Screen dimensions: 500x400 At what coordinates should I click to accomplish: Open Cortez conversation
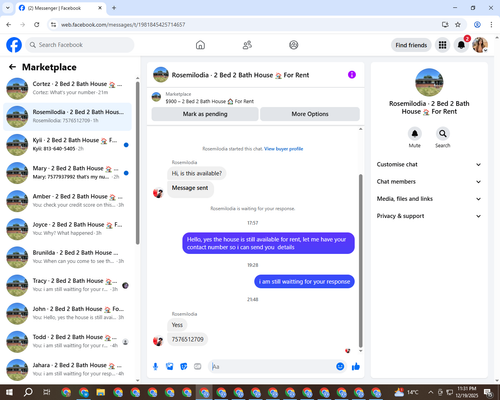pyautogui.click(x=68, y=88)
